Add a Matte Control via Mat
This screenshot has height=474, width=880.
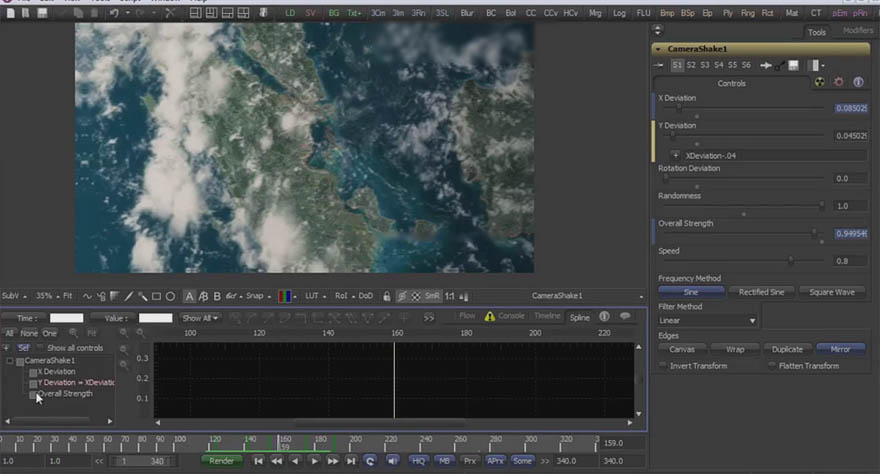792,13
